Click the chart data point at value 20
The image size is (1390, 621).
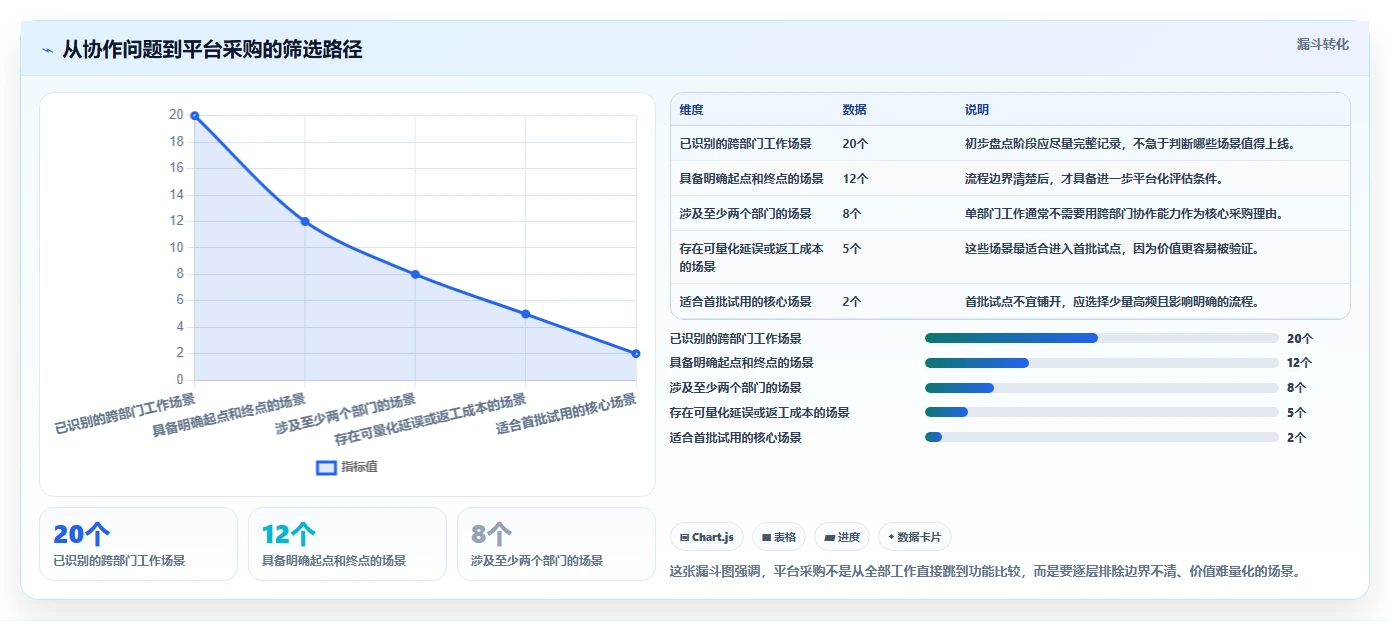(x=194, y=116)
